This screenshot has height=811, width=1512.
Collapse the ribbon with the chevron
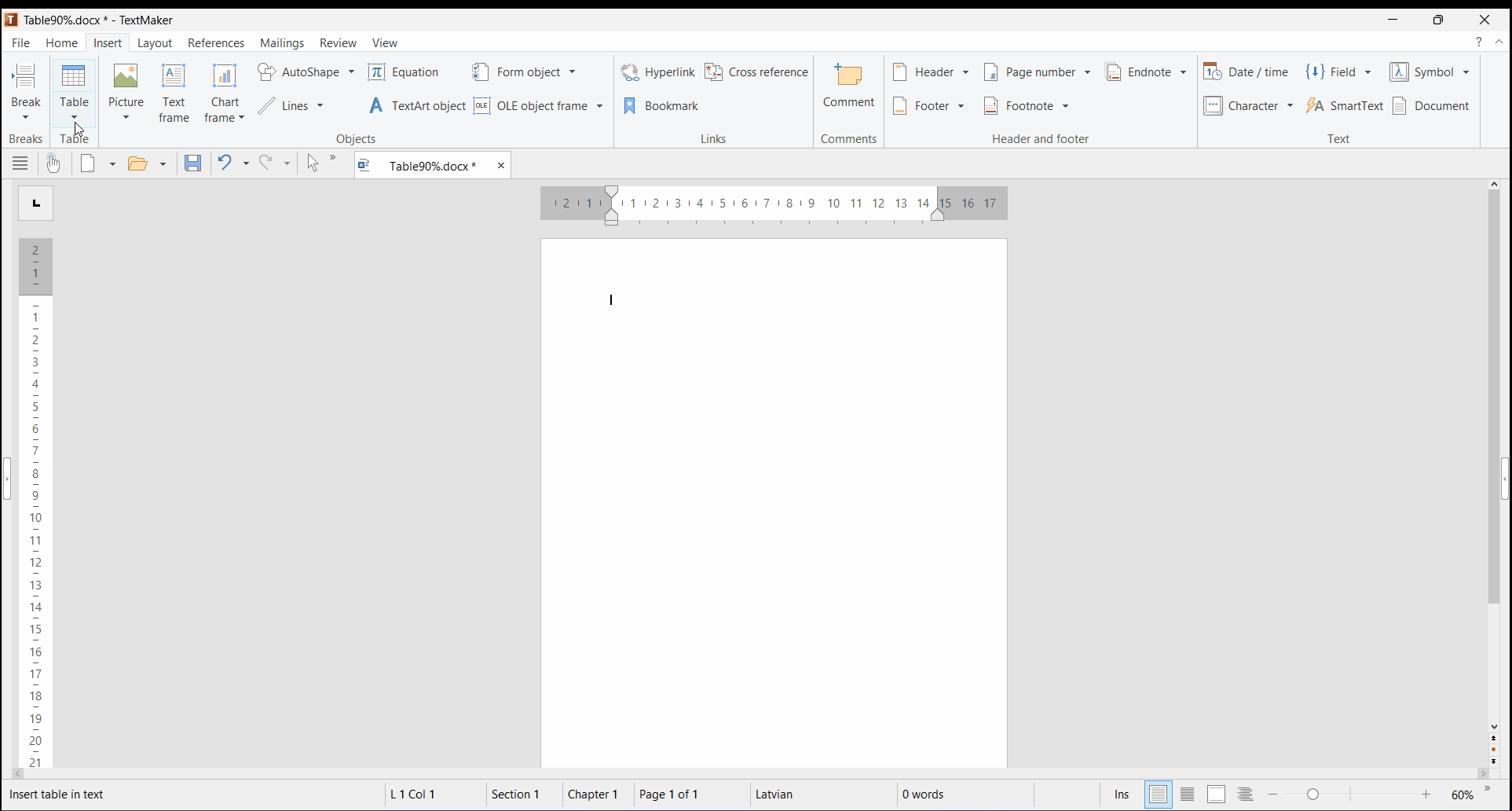[x=1499, y=42]
